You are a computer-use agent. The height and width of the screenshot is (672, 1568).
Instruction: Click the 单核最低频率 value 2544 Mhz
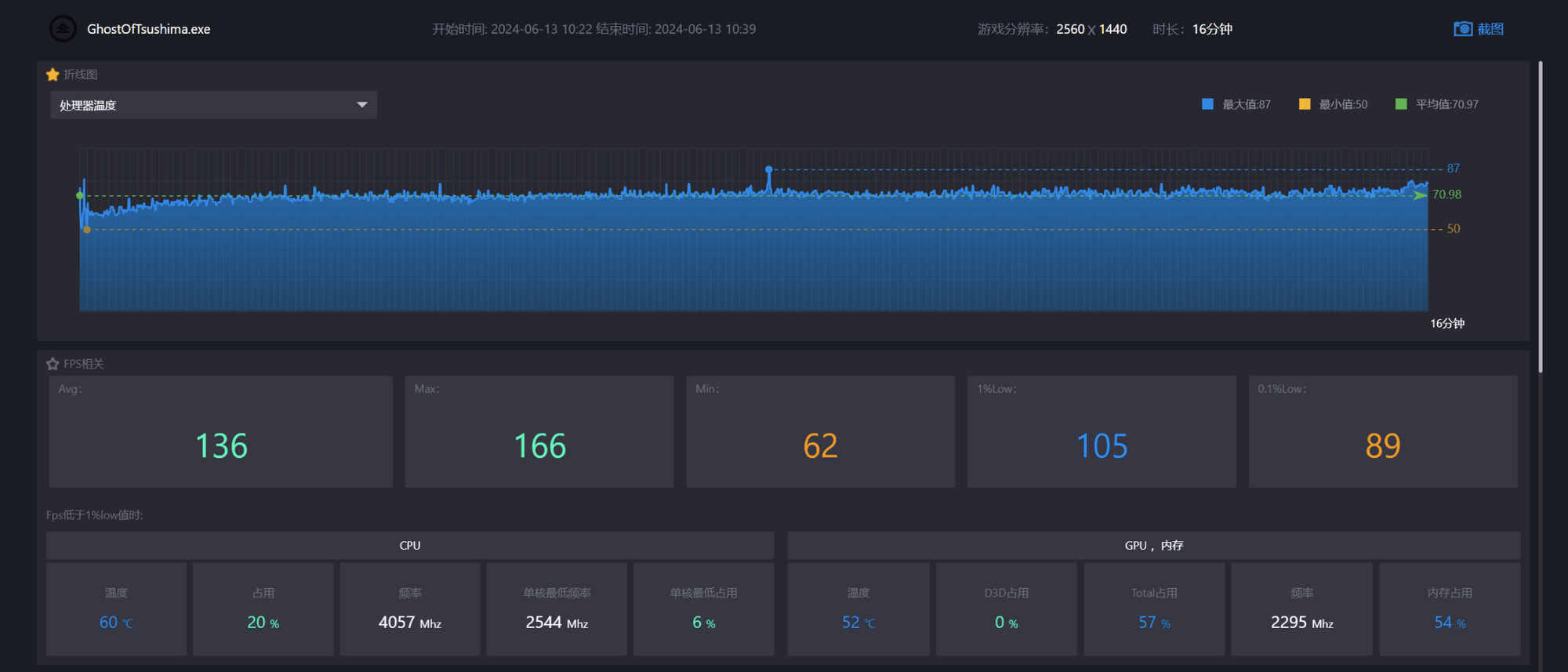[557, 623]
